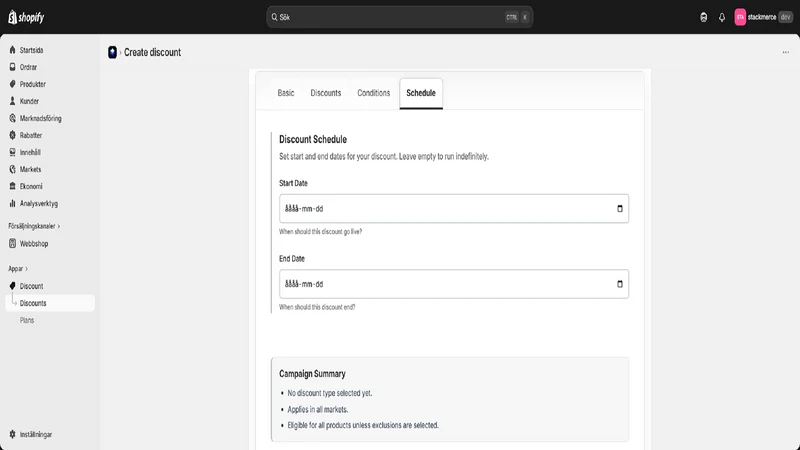Switch to the Discounts tab
The height and width of the screenshot is (450, 800).
click(326, 93)
